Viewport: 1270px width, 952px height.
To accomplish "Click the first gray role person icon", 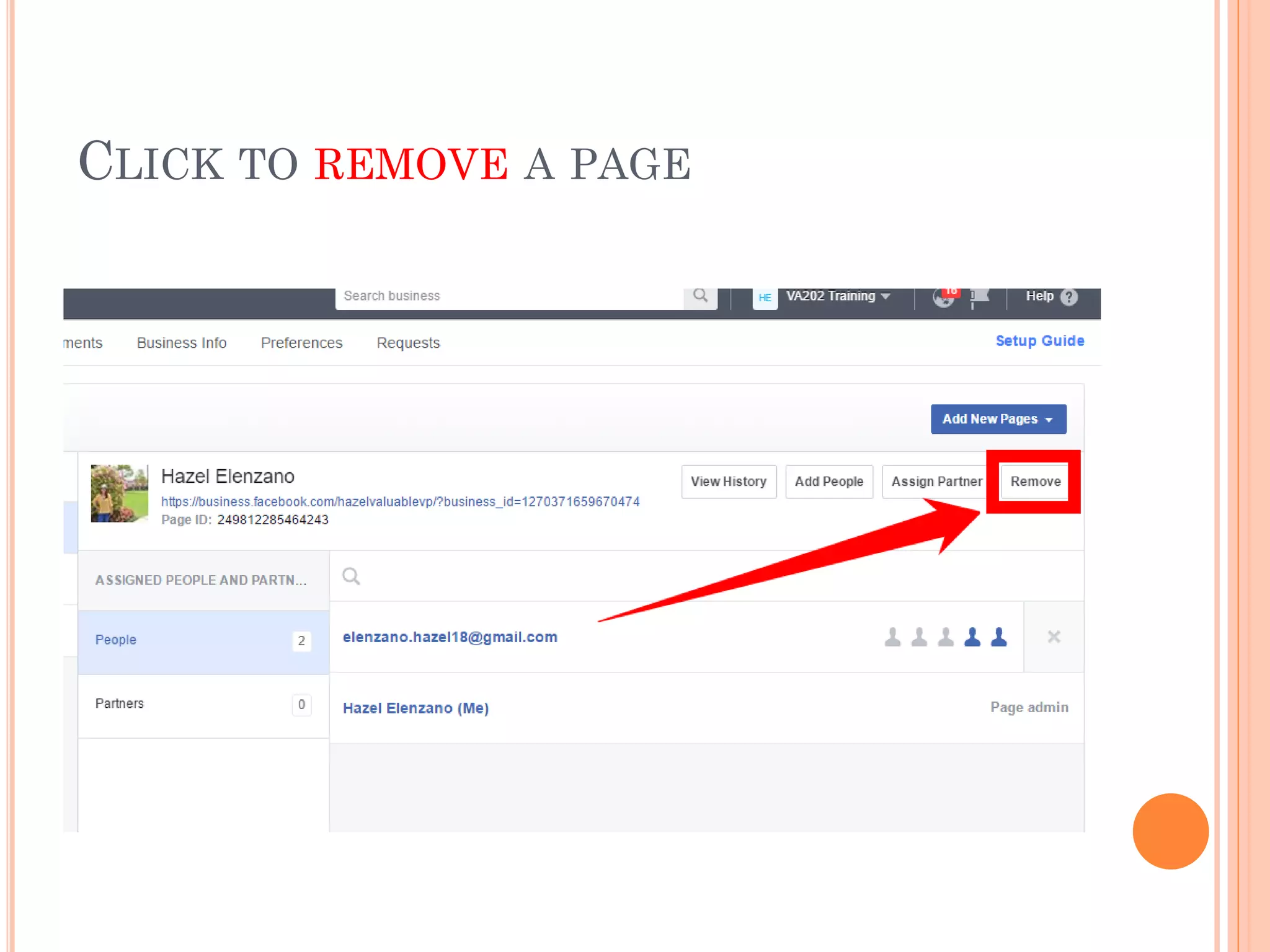I will pyautogui.click(x=892, y=637).
